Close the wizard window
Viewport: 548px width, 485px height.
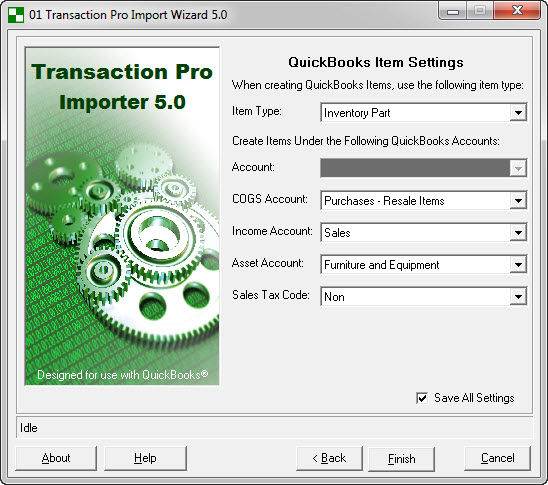tap(517, 11)
